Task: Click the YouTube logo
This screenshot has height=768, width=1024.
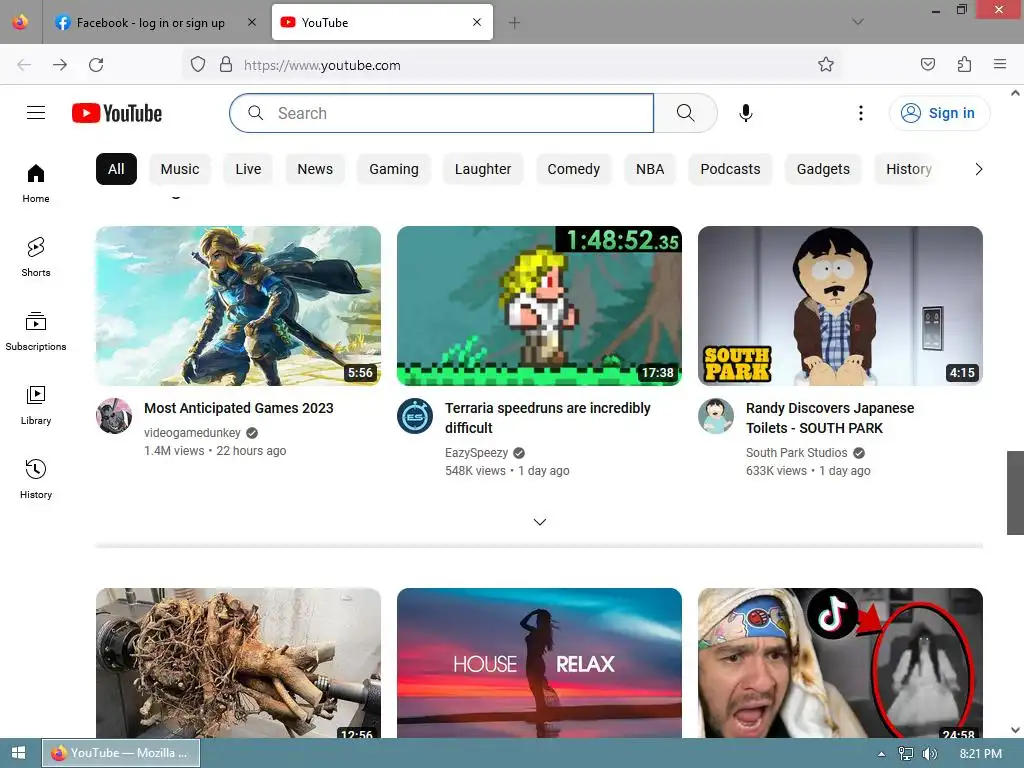Action: click(x=117, y=113)
